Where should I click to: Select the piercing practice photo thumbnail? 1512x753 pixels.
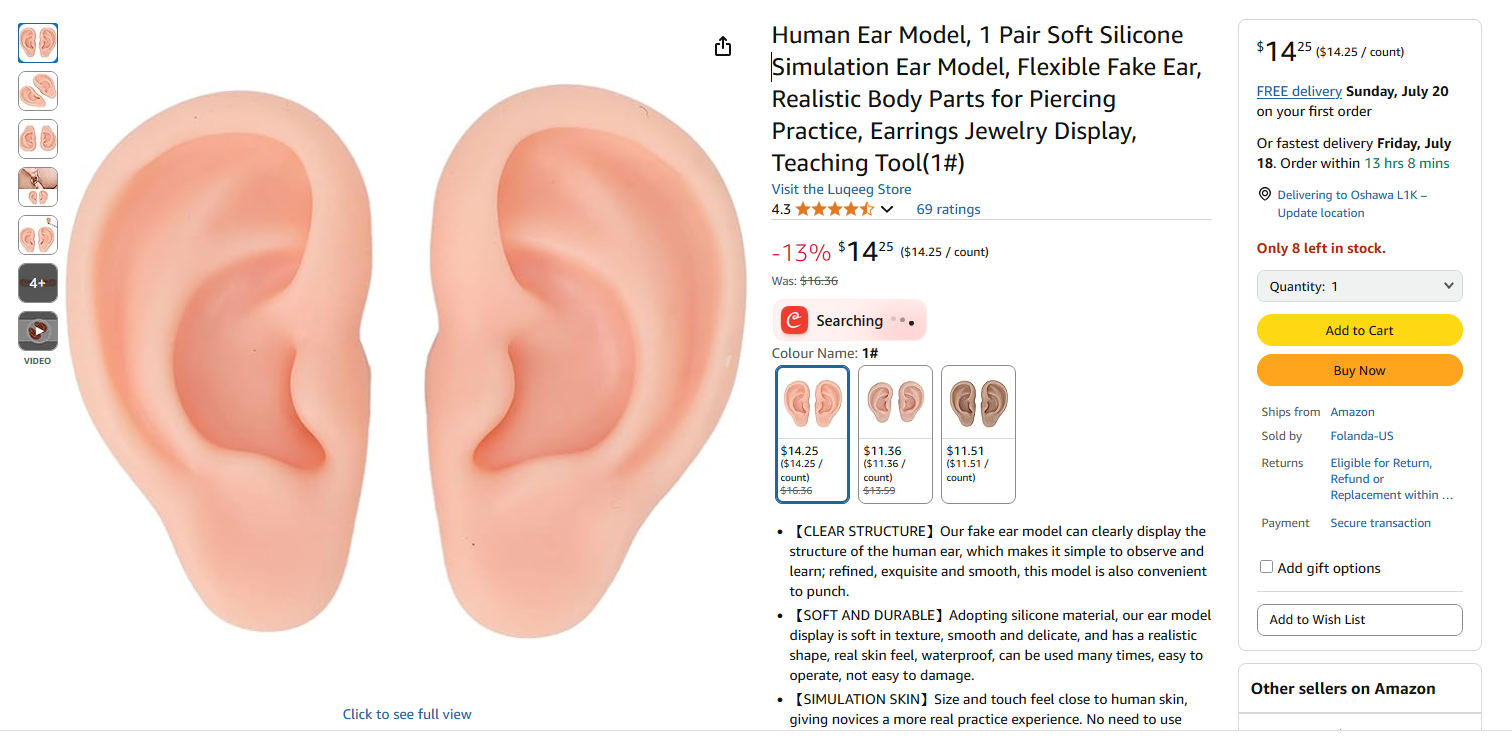point(38,187)
